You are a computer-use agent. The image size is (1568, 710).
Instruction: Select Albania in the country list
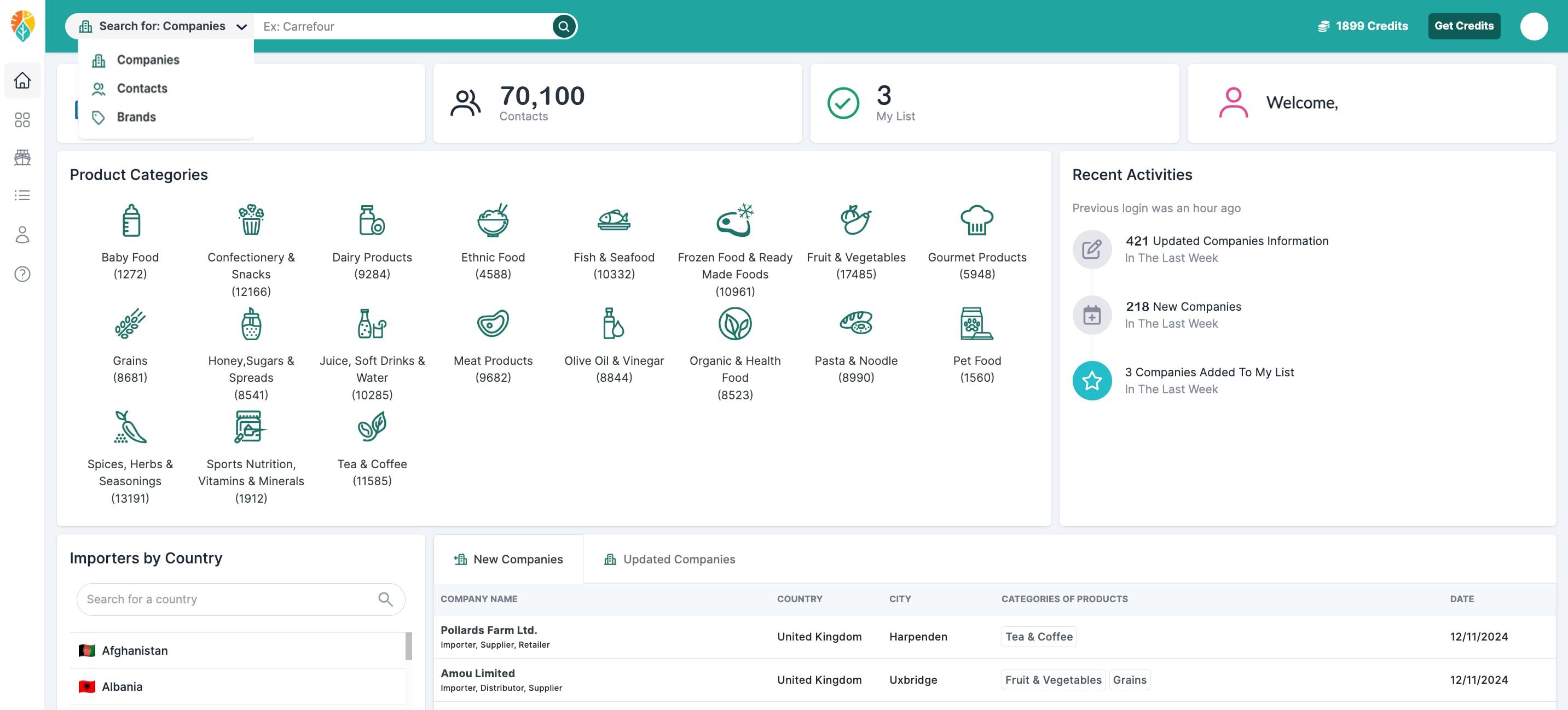(x=123, y=686)
